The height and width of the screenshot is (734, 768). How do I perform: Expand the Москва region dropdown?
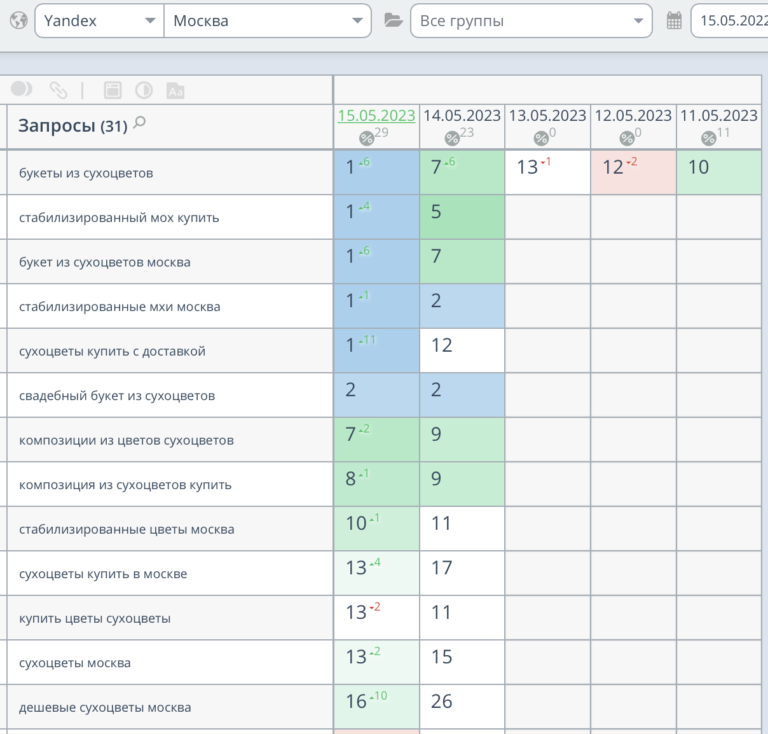(267, 20)
